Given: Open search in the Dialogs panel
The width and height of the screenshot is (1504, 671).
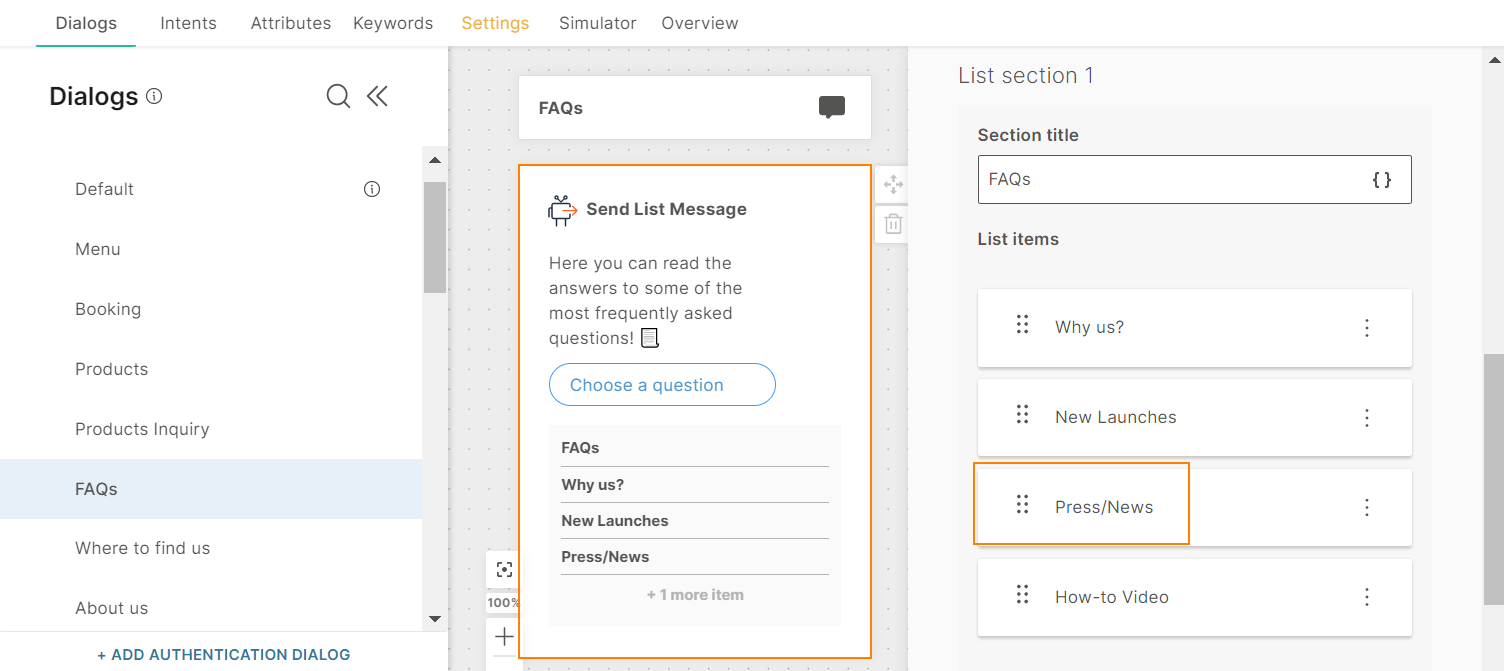Looking at the screenshot, I should point(338,96).
